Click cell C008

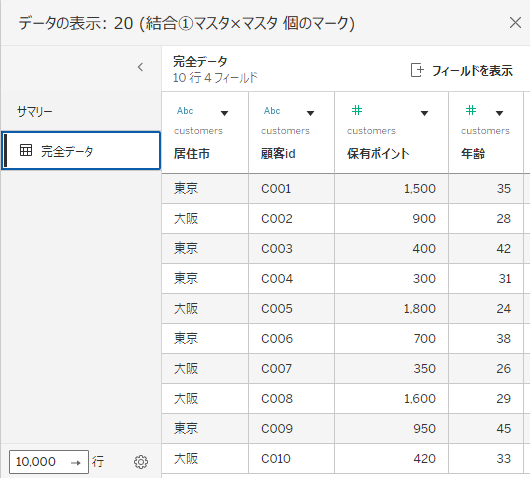[291, 399]
